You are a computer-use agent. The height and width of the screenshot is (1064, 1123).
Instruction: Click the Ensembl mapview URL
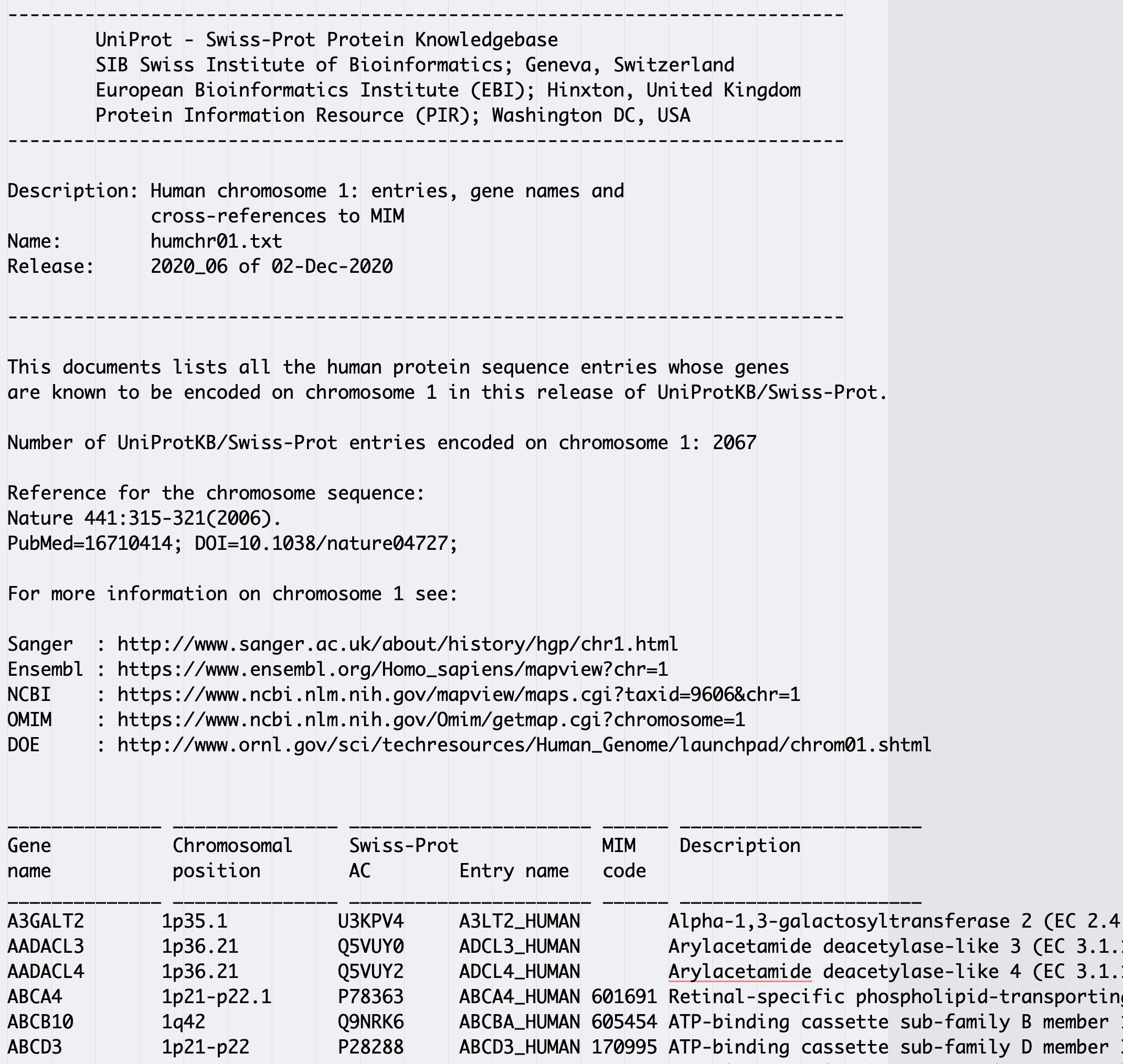(393, 669)
